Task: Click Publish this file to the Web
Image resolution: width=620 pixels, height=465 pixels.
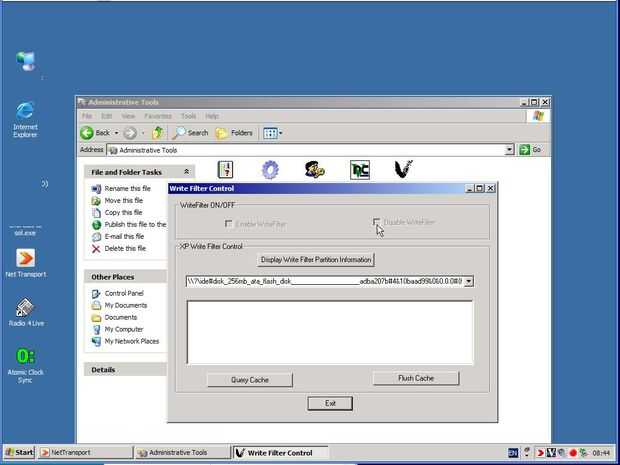Action: [135, 224]
